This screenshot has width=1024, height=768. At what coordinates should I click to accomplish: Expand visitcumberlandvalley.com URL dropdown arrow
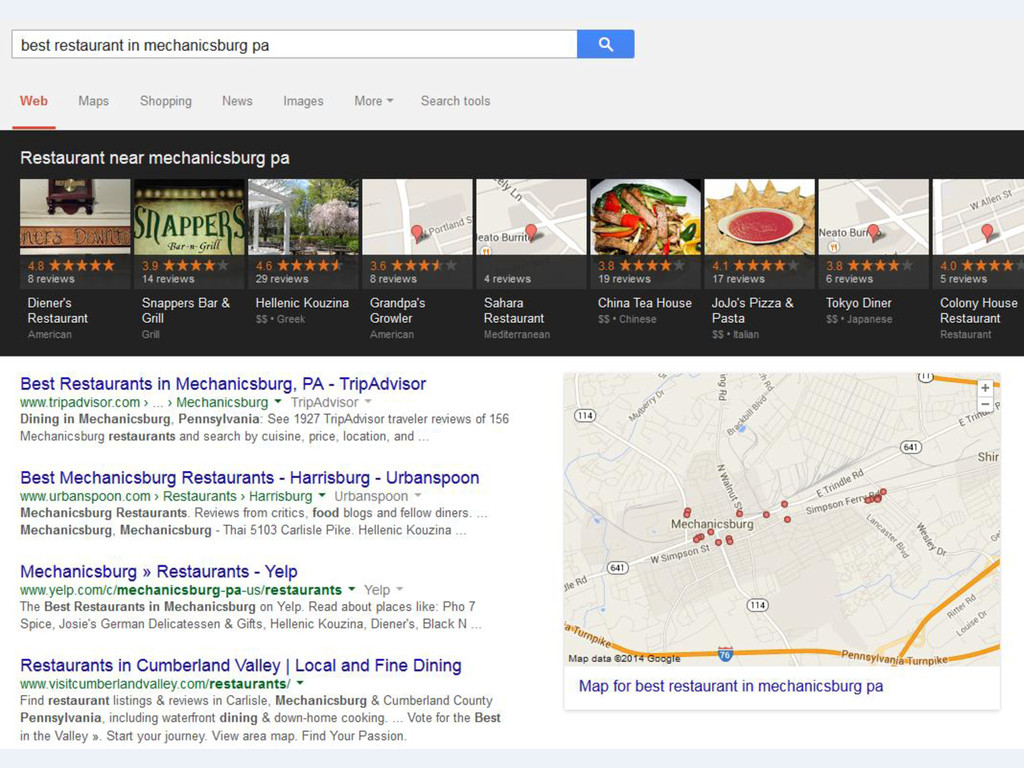click(300, 682)
